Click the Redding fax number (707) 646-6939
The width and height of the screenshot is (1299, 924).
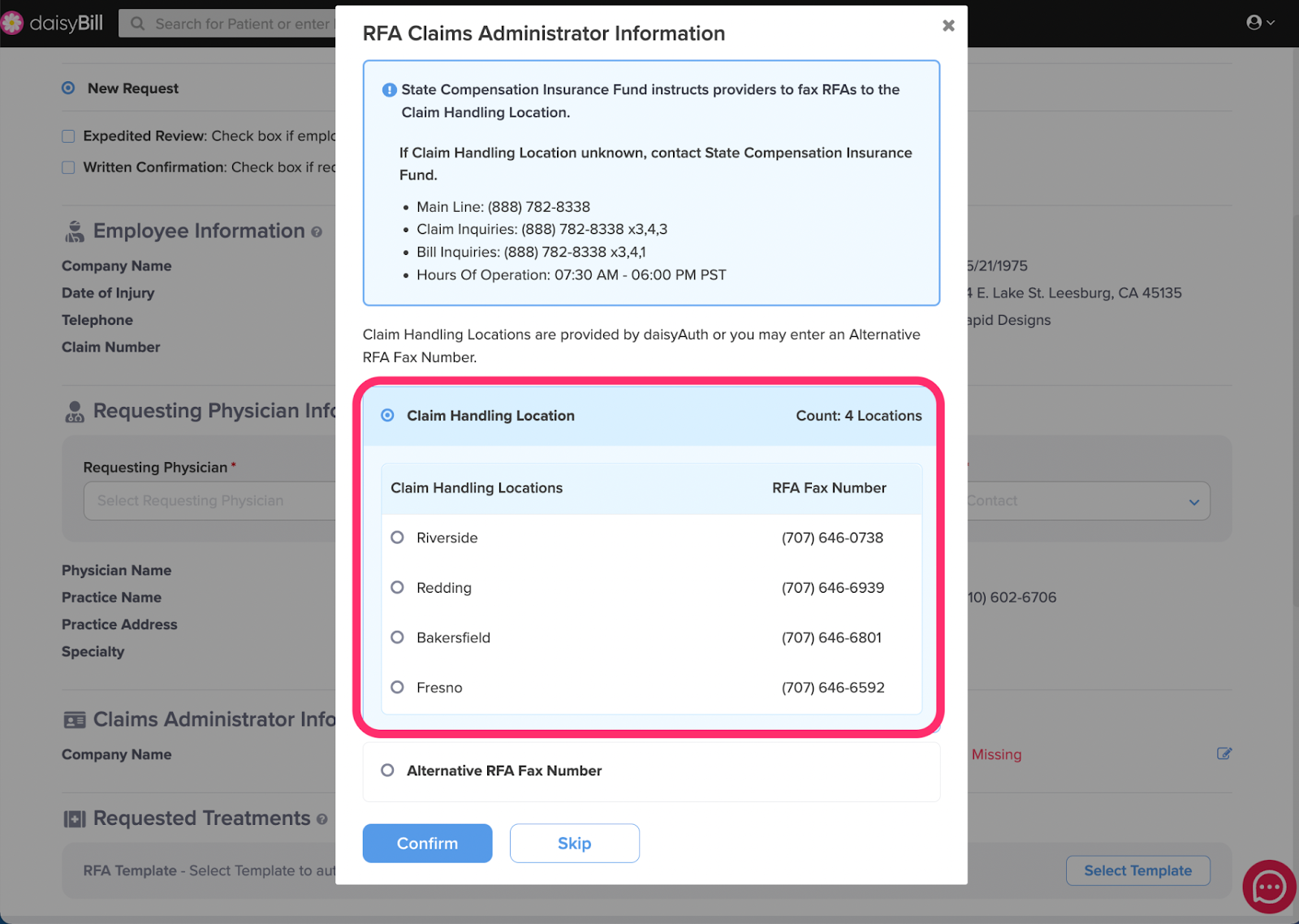832,588
